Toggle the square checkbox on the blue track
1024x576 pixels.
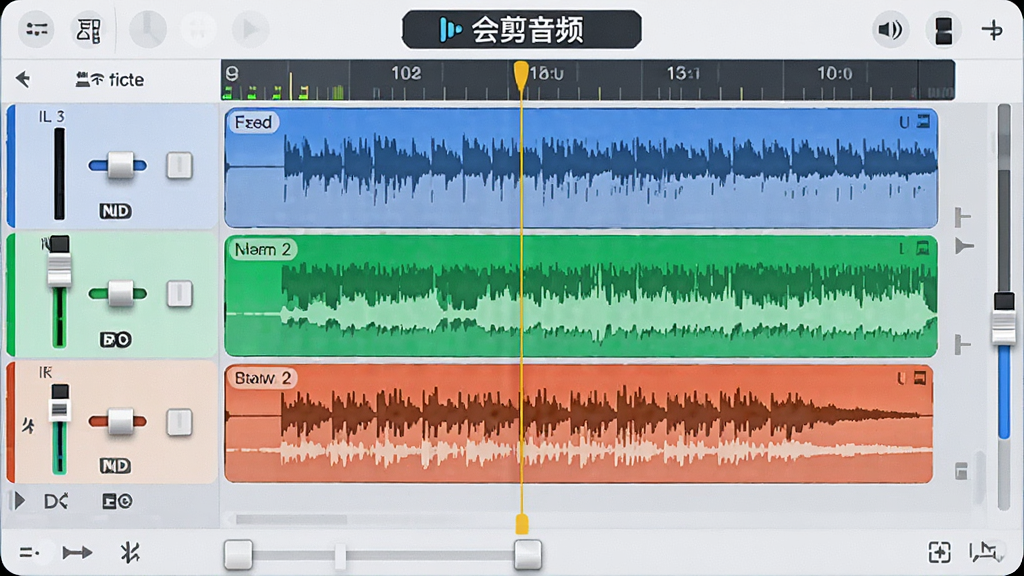(x=179, y=165)
